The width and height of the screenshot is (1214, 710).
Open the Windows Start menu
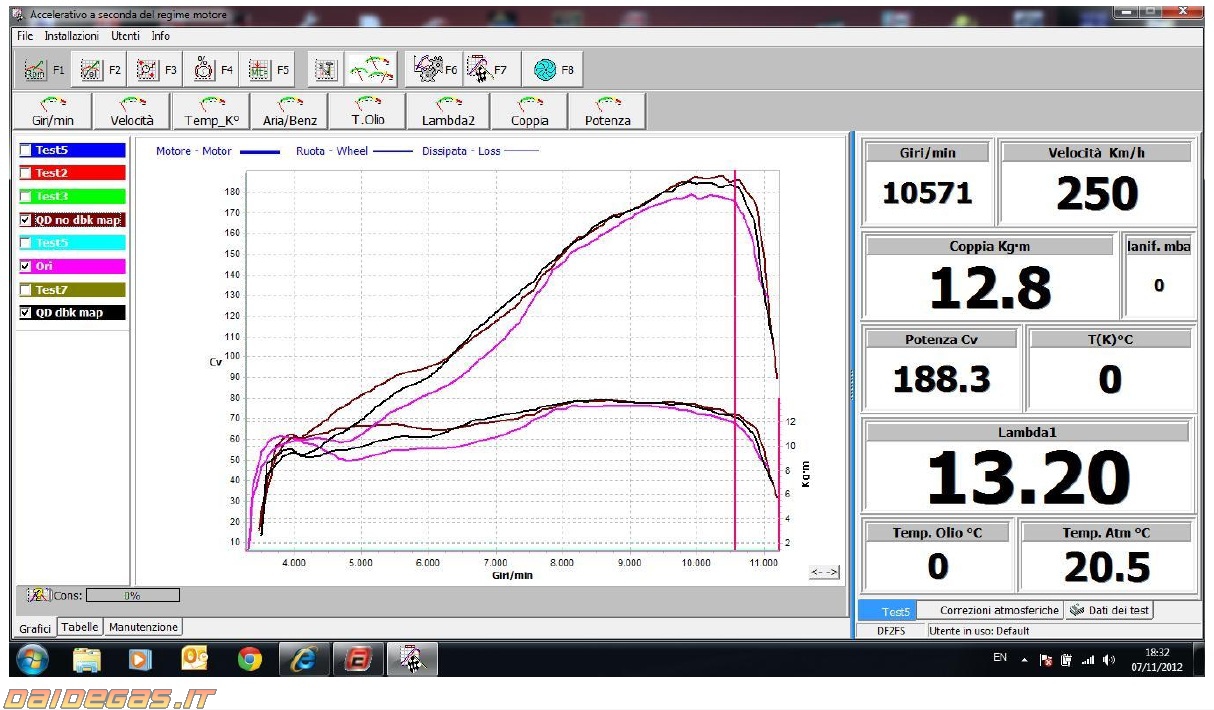(x=31, y=659)
